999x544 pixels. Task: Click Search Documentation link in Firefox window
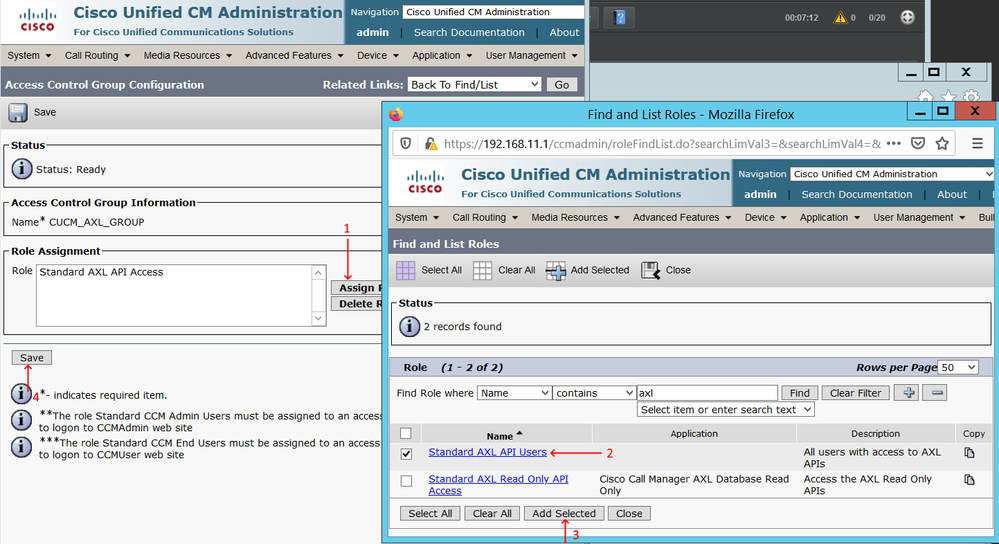[856, 194]
